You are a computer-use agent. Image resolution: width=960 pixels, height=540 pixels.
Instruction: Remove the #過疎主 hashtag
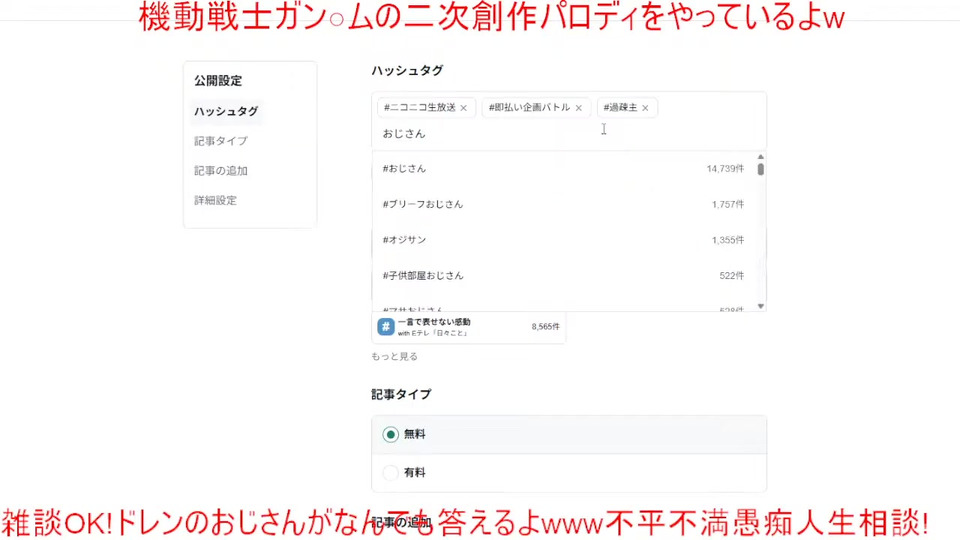645,108
